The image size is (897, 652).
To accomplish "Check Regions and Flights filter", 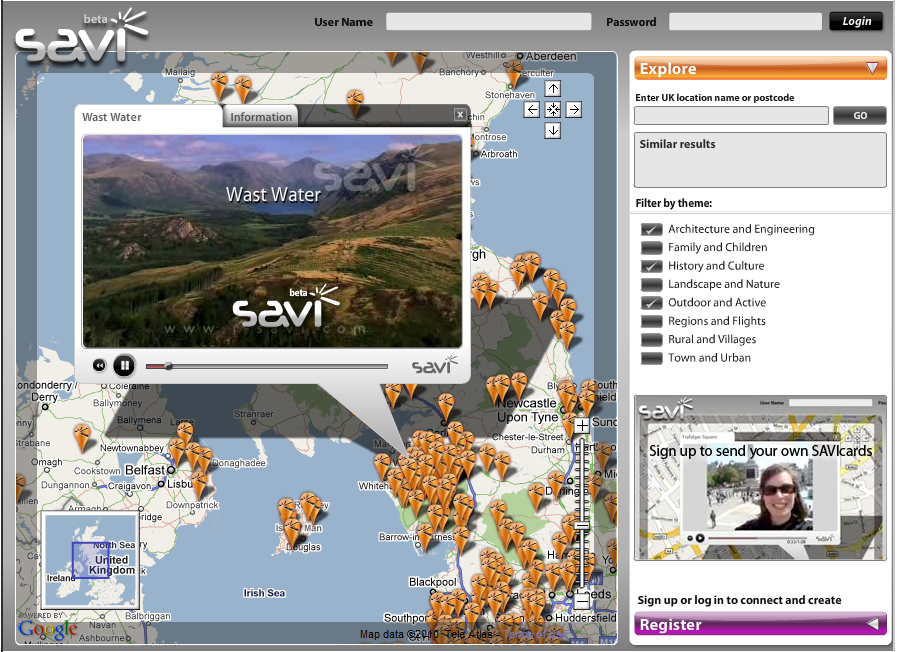I will click(x=652, y=321).
